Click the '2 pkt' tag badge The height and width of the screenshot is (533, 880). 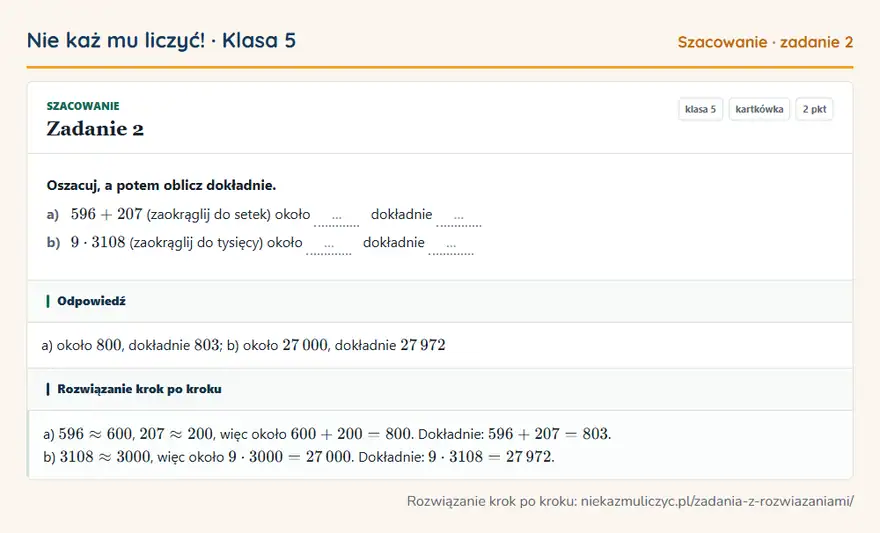click(x=814, y=109)
